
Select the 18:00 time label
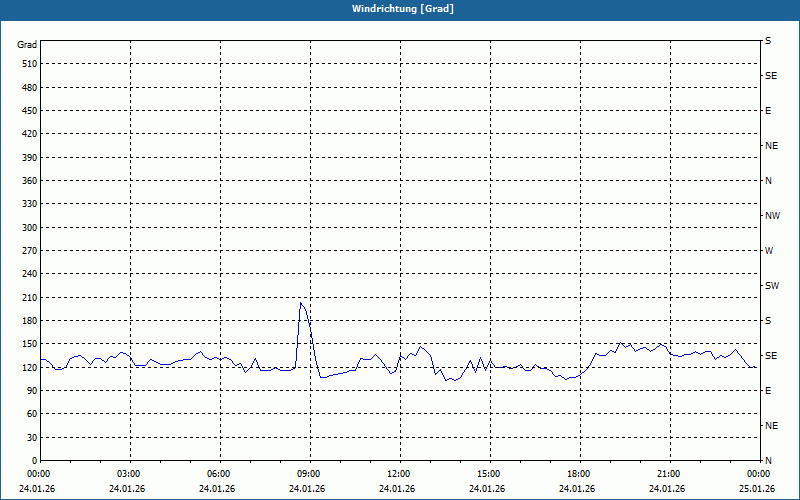(x=579, y=474)
